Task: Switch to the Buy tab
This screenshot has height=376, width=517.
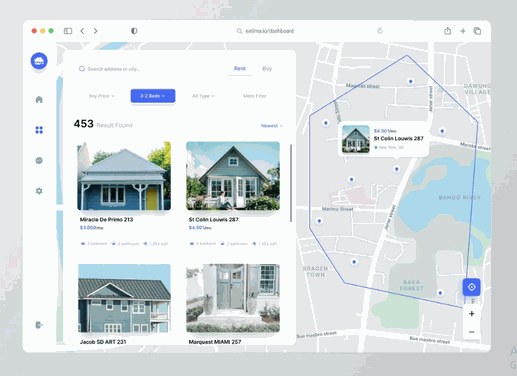Action: point(267,69)
